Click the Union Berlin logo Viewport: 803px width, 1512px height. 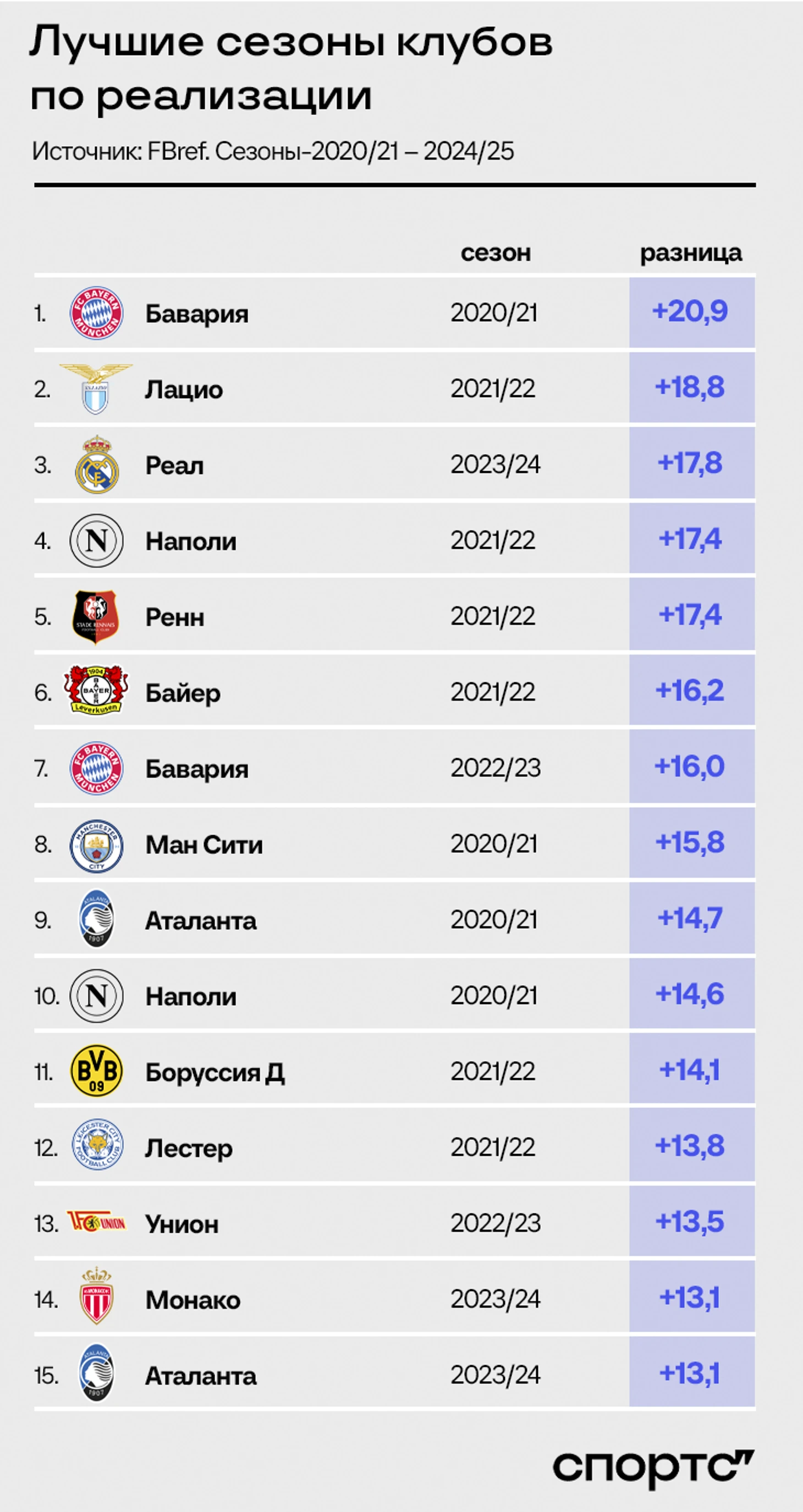pyautogui.click(x=96, y=1223)
